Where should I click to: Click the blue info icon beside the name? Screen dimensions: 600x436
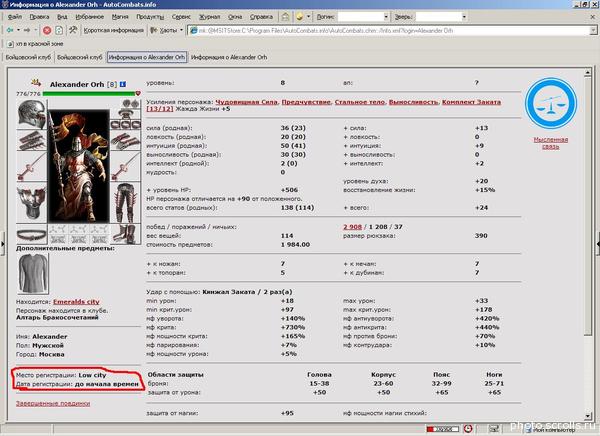[x=122, y=84]
